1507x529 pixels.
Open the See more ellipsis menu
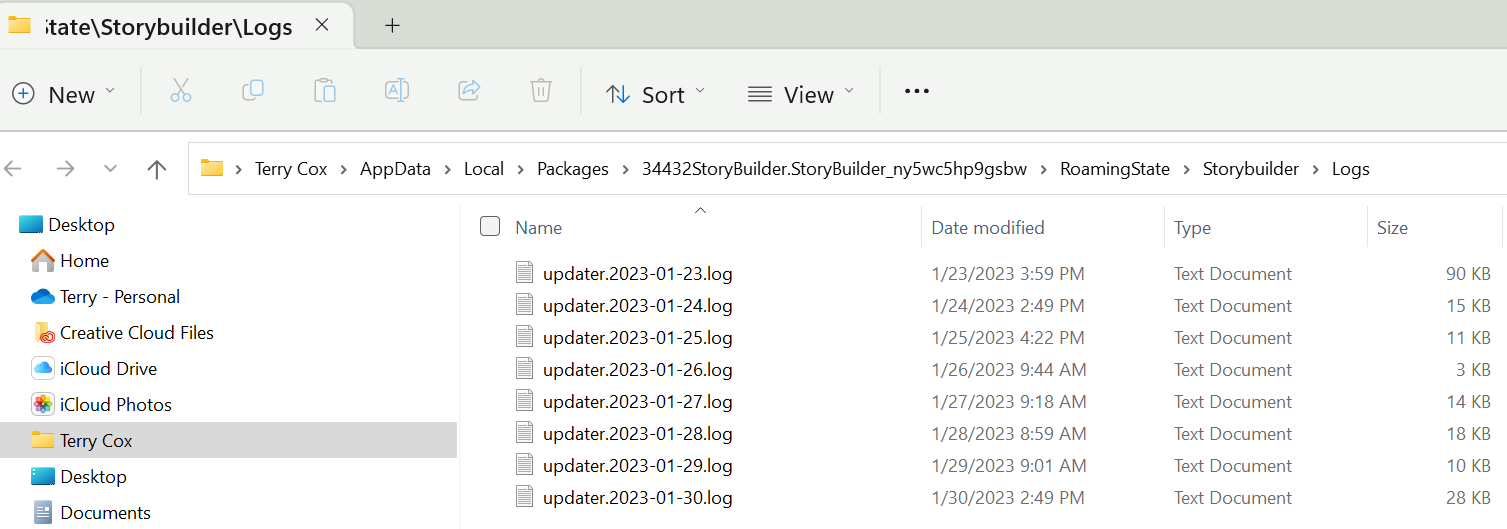coord(916,92)
